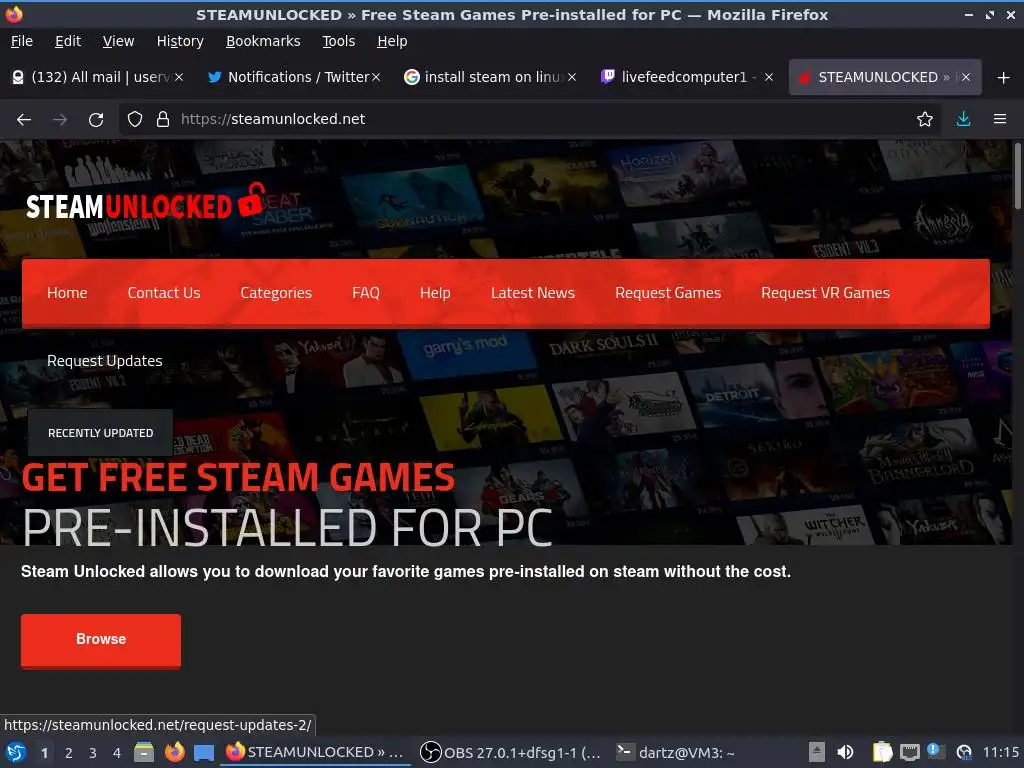The image size is (1024, 768).
Task: Activate the OBS 27.0.1 taskbar entry
Action: click(510, 752)
